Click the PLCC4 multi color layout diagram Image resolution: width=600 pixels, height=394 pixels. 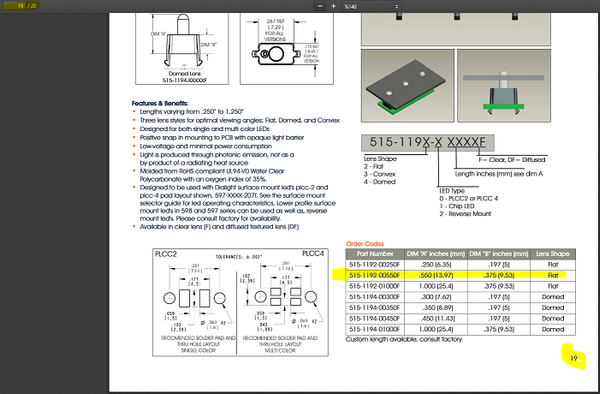pos(282,302)
